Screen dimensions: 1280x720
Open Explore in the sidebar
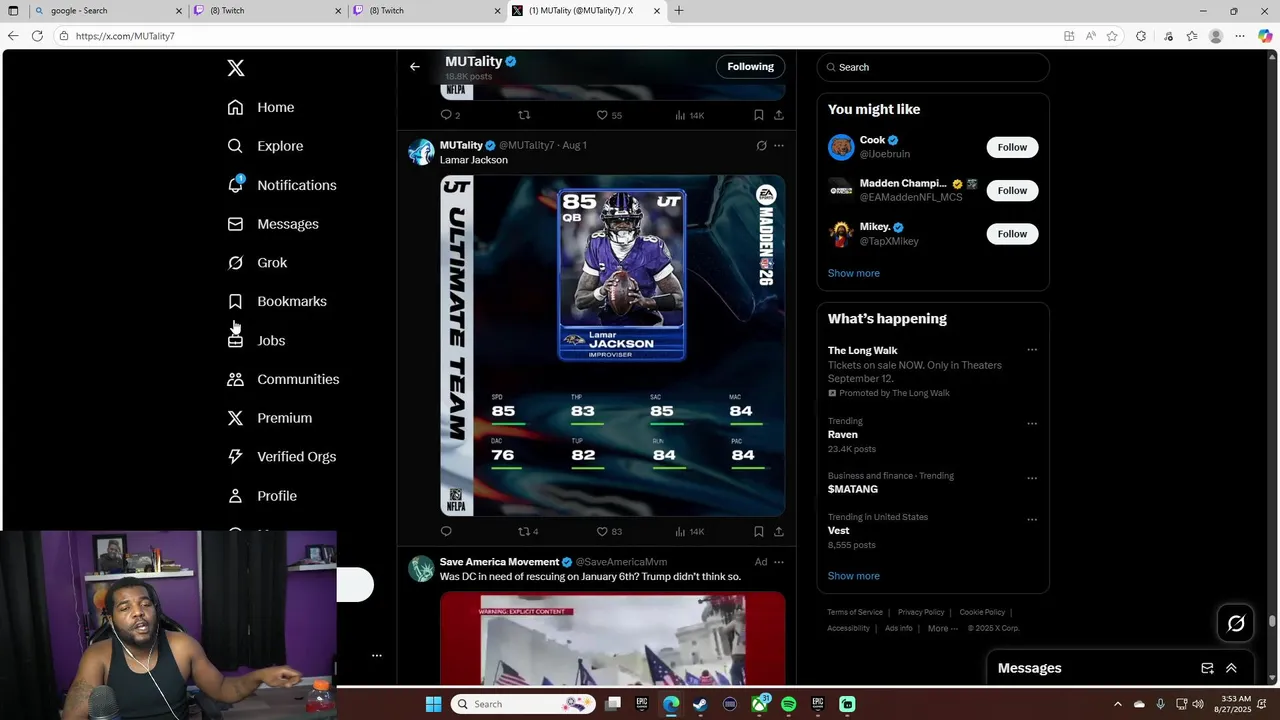(x=265, y=146)
